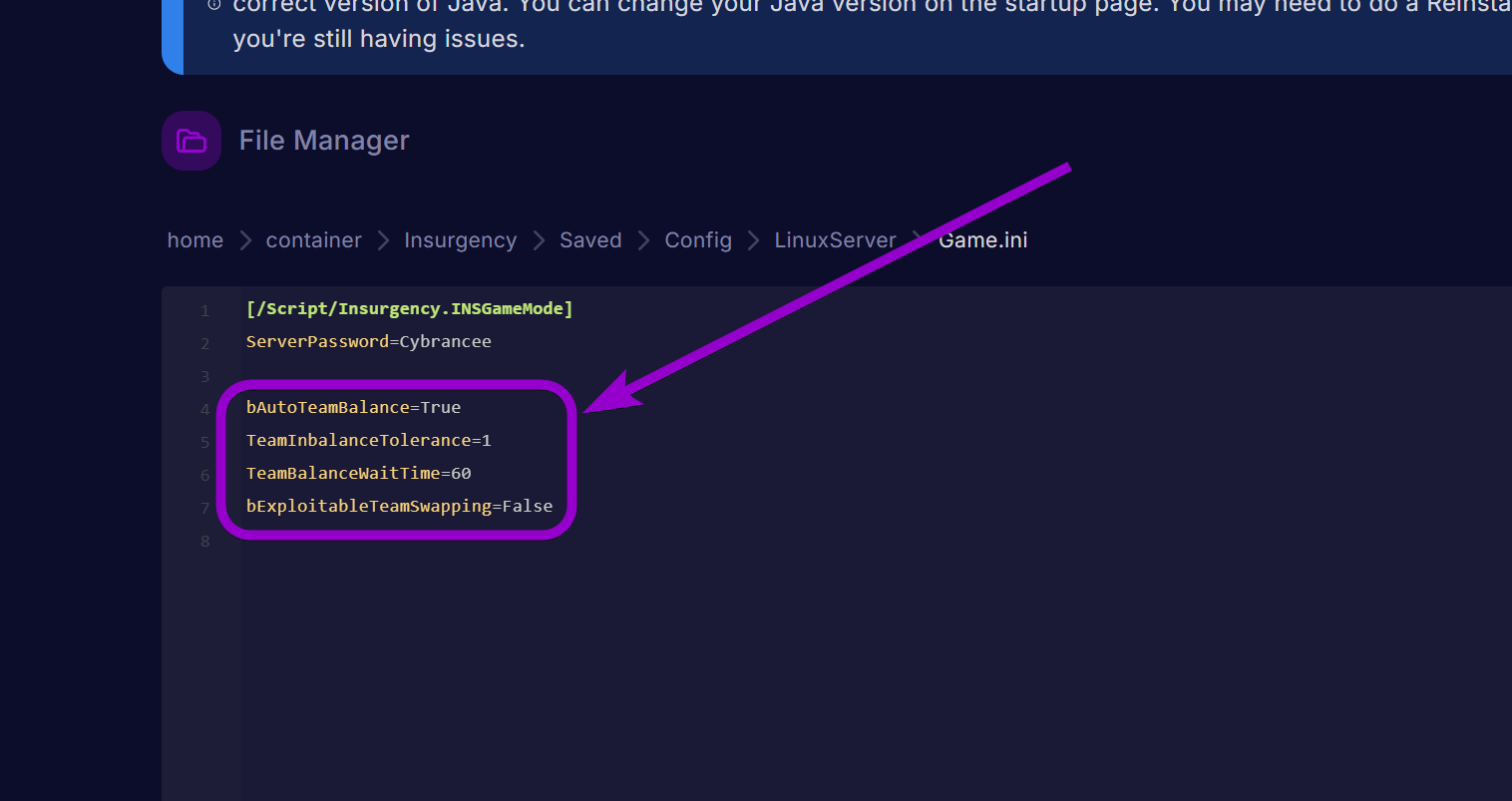Click the bAutoTeamBalance=True line
Image resolution: width=1512 pixels, height=801 pixels.
pos(353,408)
